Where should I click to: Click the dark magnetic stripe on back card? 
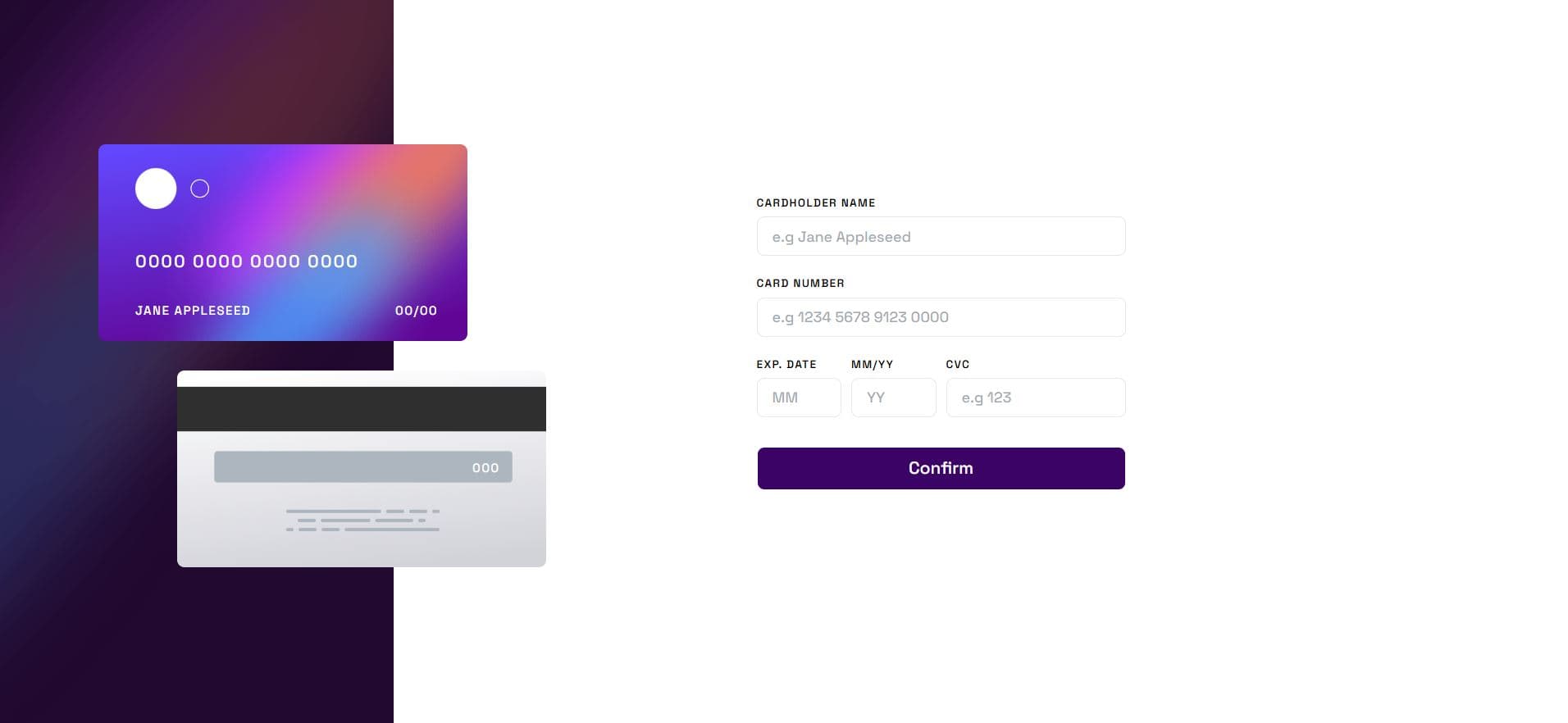point(361,408)
